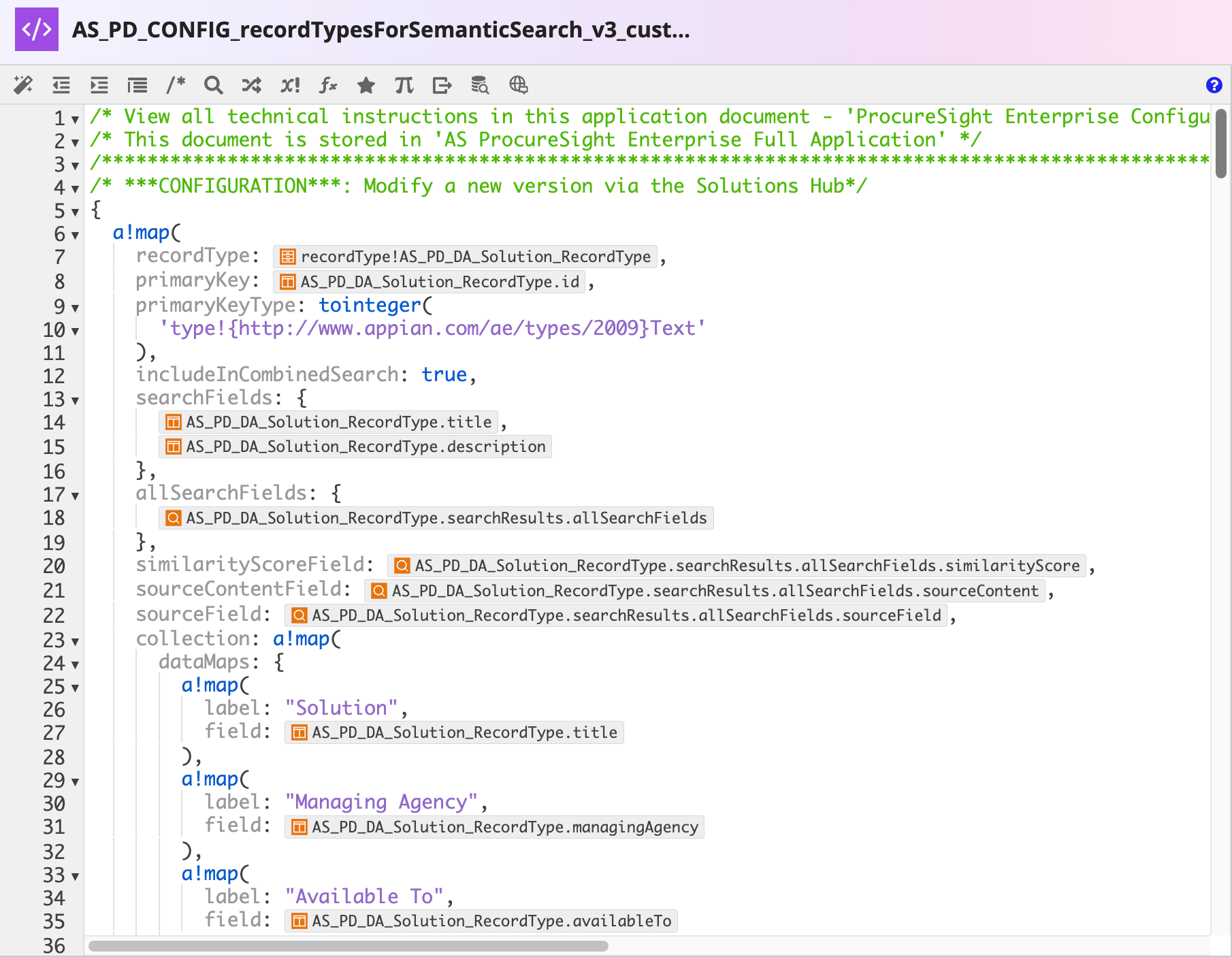The image size is (1232, 957).
Task: Collapse collection fold arrow at line 23
Action: tap(75, 640)
